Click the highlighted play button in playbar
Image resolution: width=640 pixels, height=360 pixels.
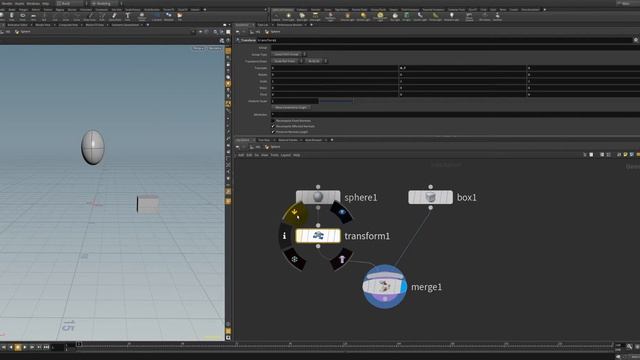[18, 347]
